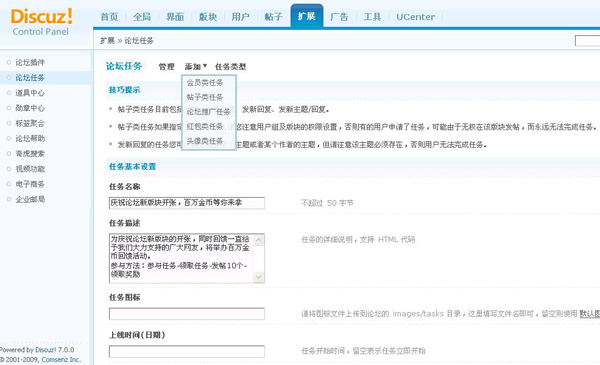Click the 技巧提示 section header
This screenshot has width=600, height=365.
click(124, 90)
